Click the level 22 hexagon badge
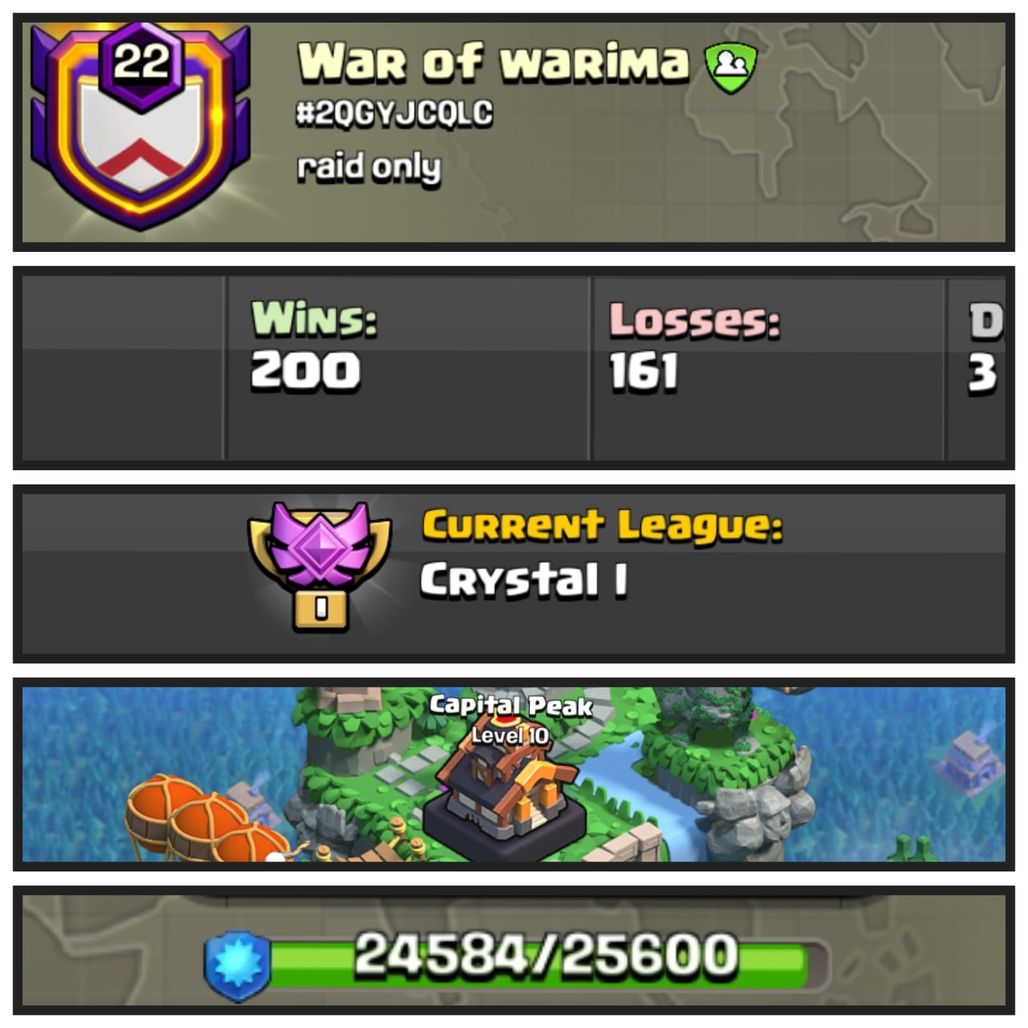 coord(142,64)
